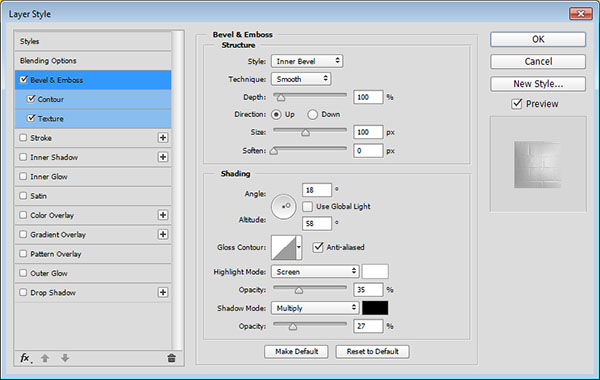Click the move effect down arrow
The width and height of the screenshot is (600, 380).
[x=65, y=358]
